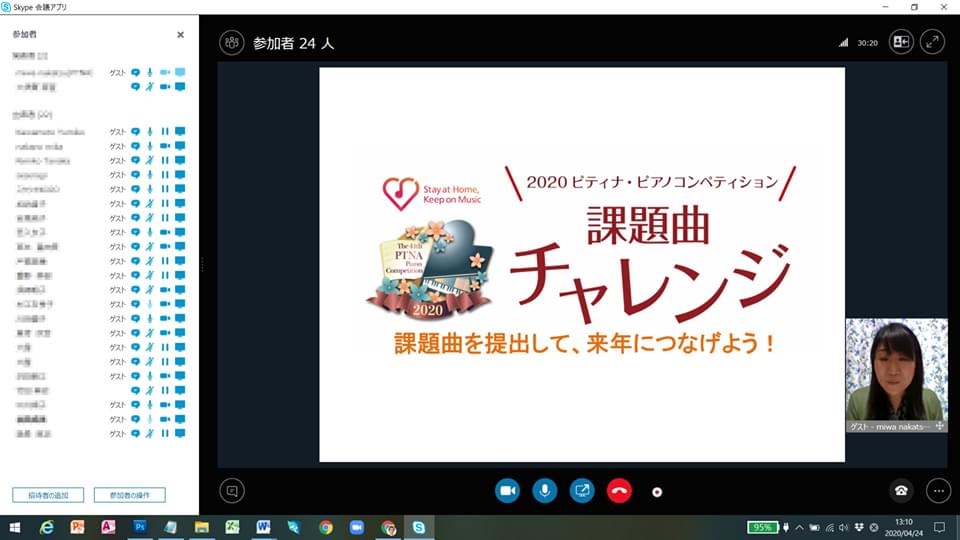Click the camera icon in the nakano mika row

tap(165, 146)
